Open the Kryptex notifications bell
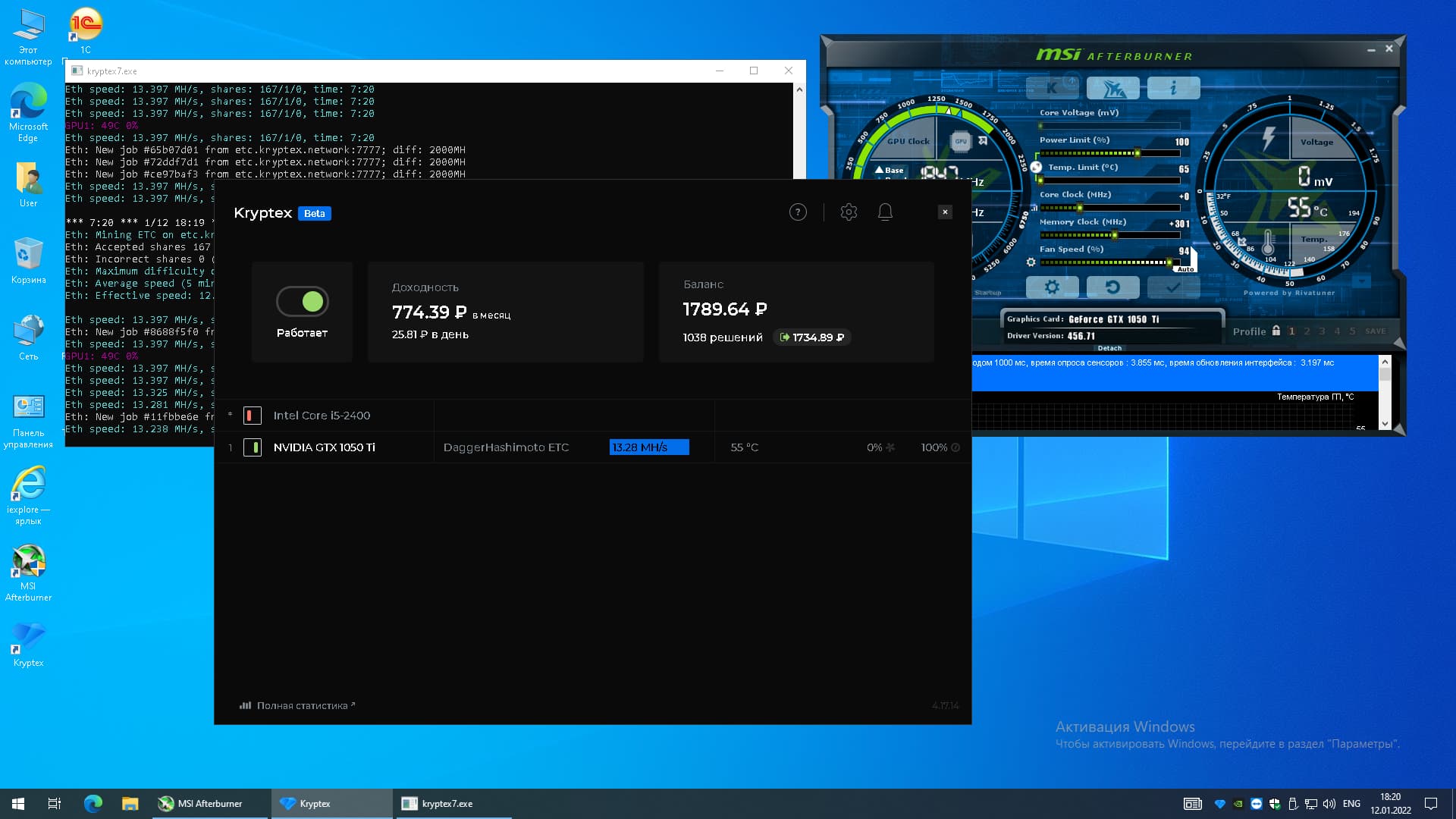 [885, 212]
